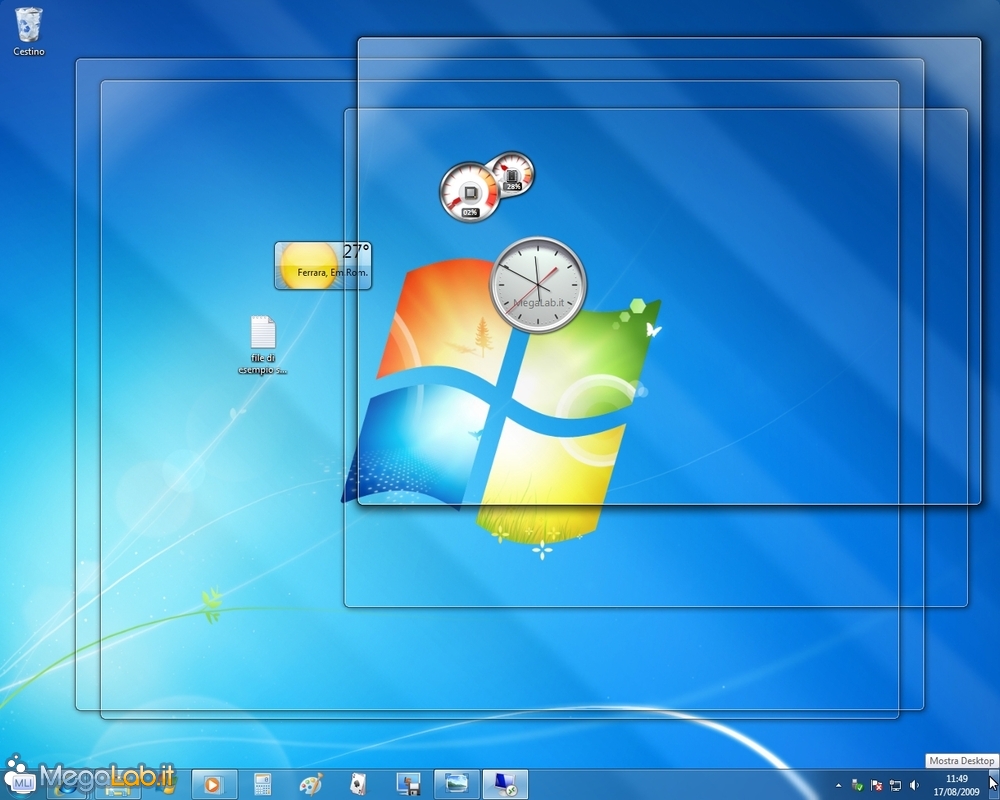The image size is (1000, 800).
Task: Click the analog clock gadget
Action: coord(538,285)
